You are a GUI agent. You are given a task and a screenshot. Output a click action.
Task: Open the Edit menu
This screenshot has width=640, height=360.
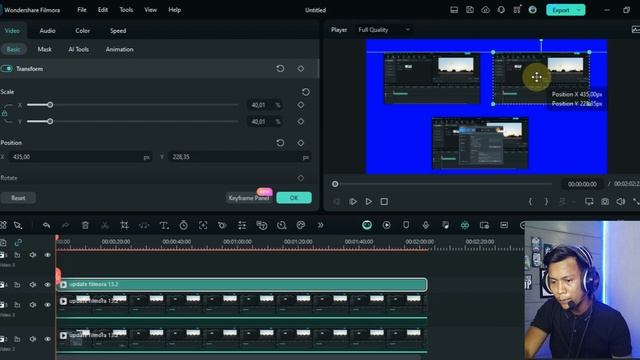tap(103, 10)
